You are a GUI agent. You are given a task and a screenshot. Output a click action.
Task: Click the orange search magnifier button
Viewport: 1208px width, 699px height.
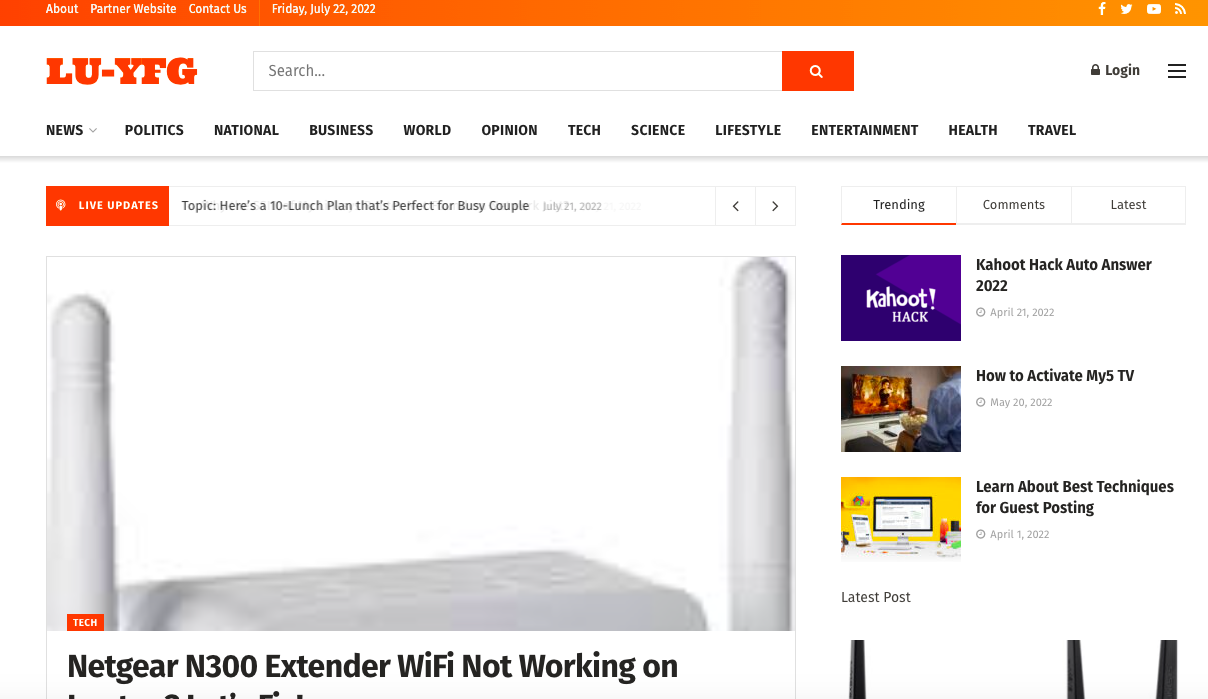[x=817, y=71]
